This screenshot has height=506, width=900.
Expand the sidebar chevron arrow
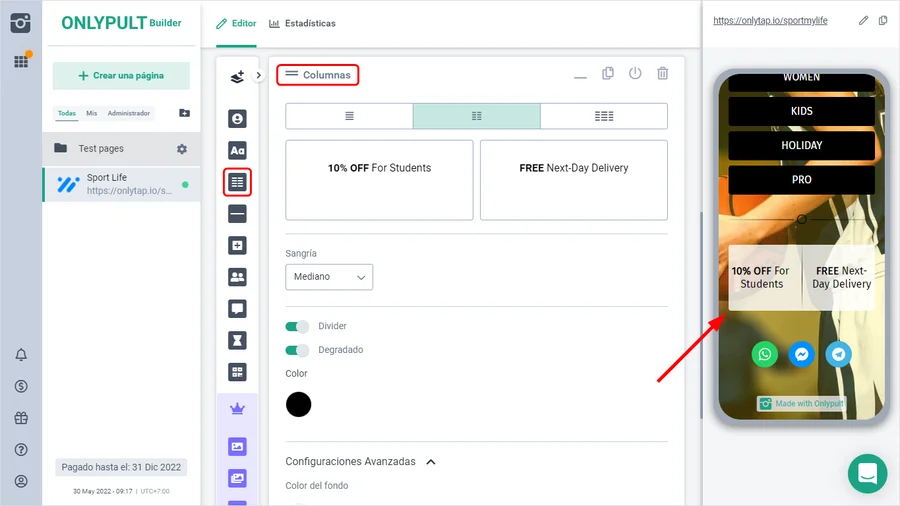pos(259,75)
